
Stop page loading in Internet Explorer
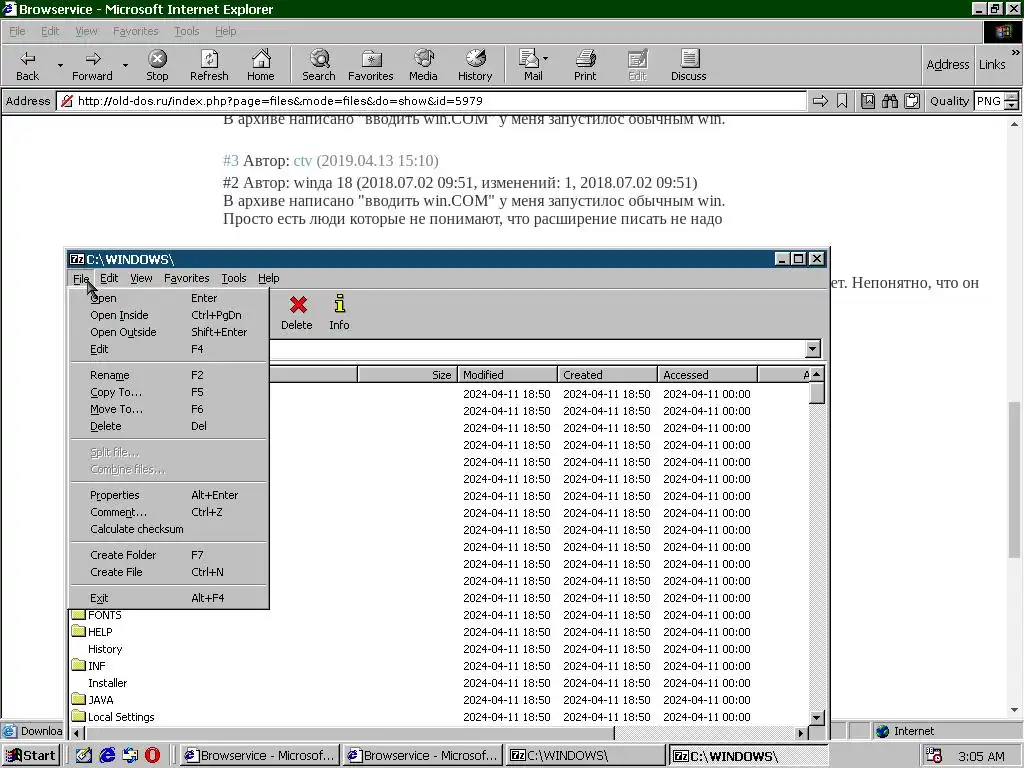157,65
